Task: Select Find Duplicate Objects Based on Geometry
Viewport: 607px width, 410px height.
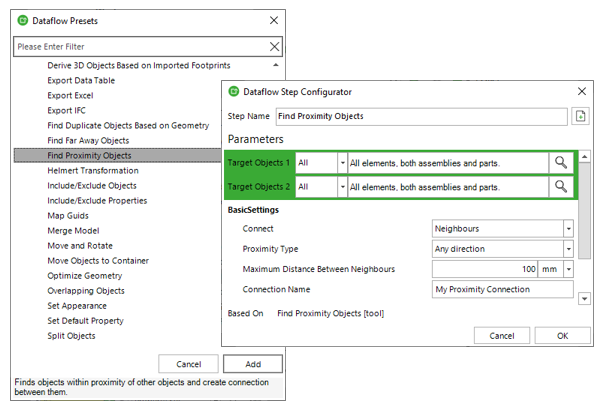Action: 128,126
